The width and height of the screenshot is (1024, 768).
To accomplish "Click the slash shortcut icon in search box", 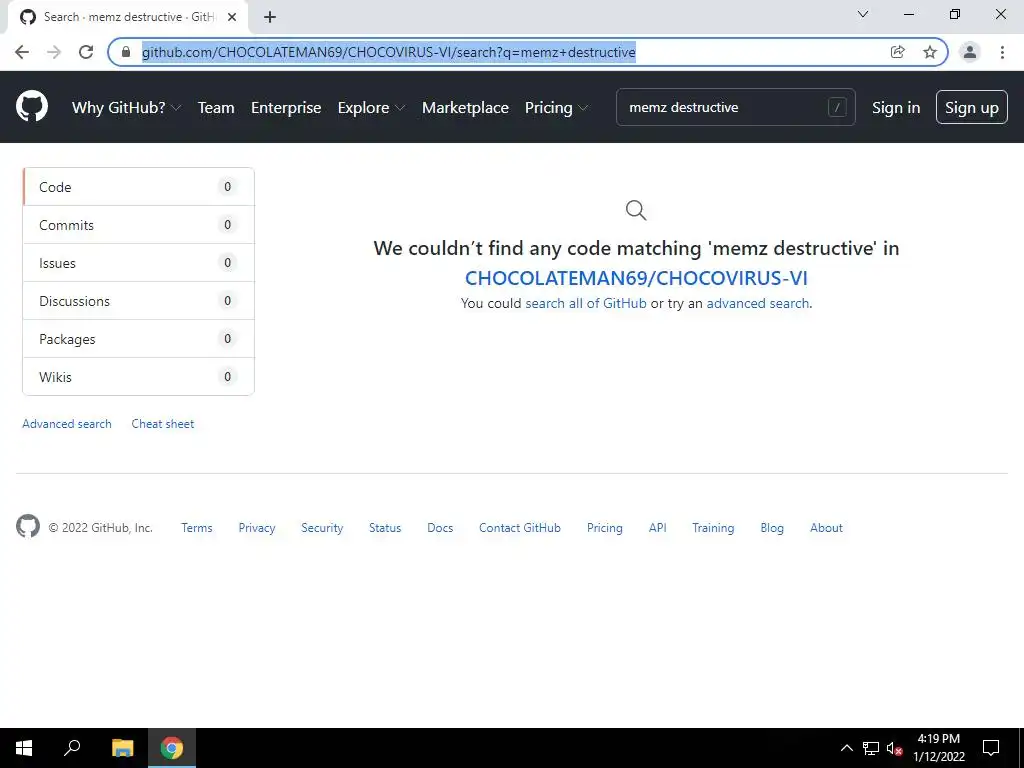I will tap(837, 107).
